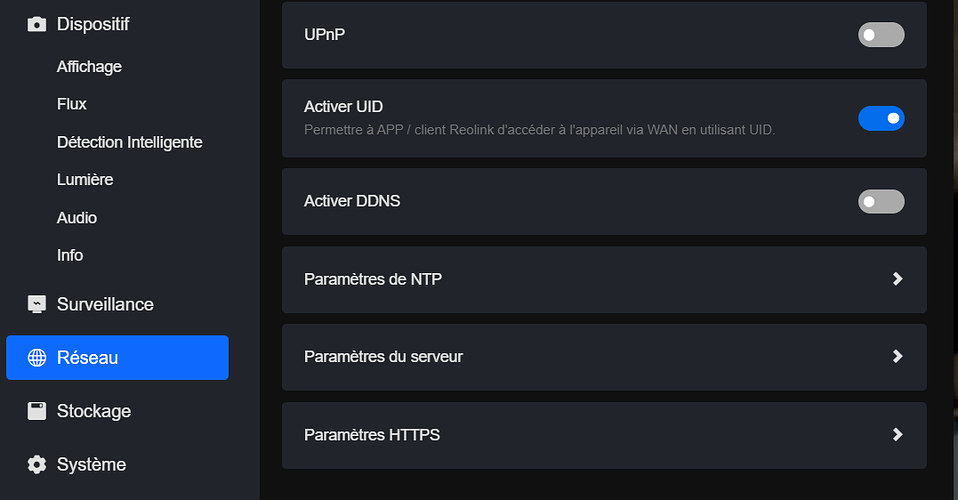Open the Info page
This screenshot has width=958, height=500.
click(x=70, y=255)
